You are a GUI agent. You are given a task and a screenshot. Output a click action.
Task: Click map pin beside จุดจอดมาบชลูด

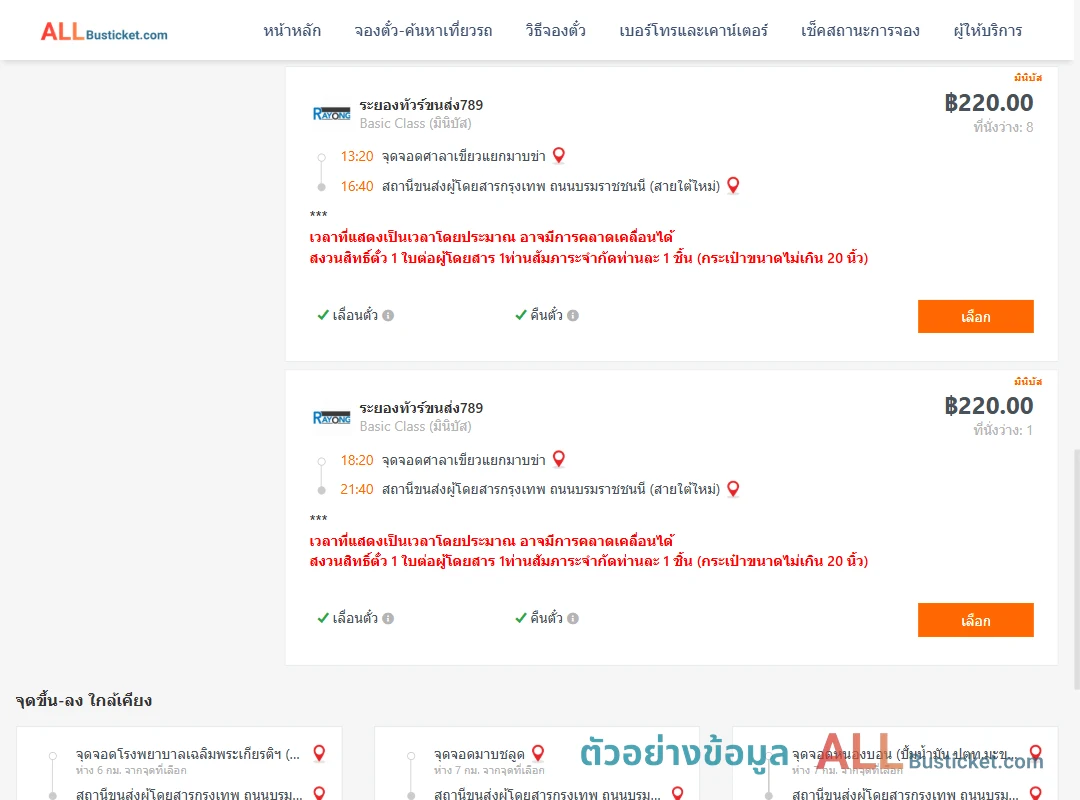pyautogui.click(x=538, y=753)
